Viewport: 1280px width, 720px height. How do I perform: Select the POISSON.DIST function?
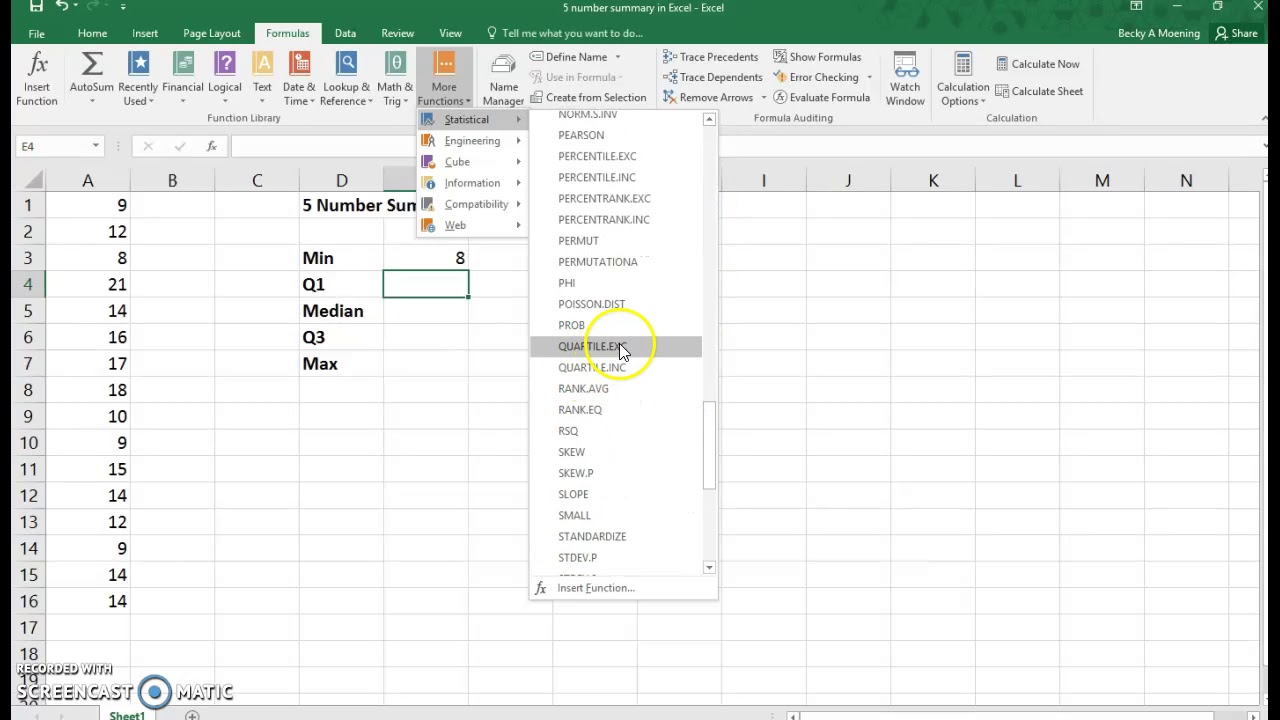pyautogui.click(x=615, y=304)
